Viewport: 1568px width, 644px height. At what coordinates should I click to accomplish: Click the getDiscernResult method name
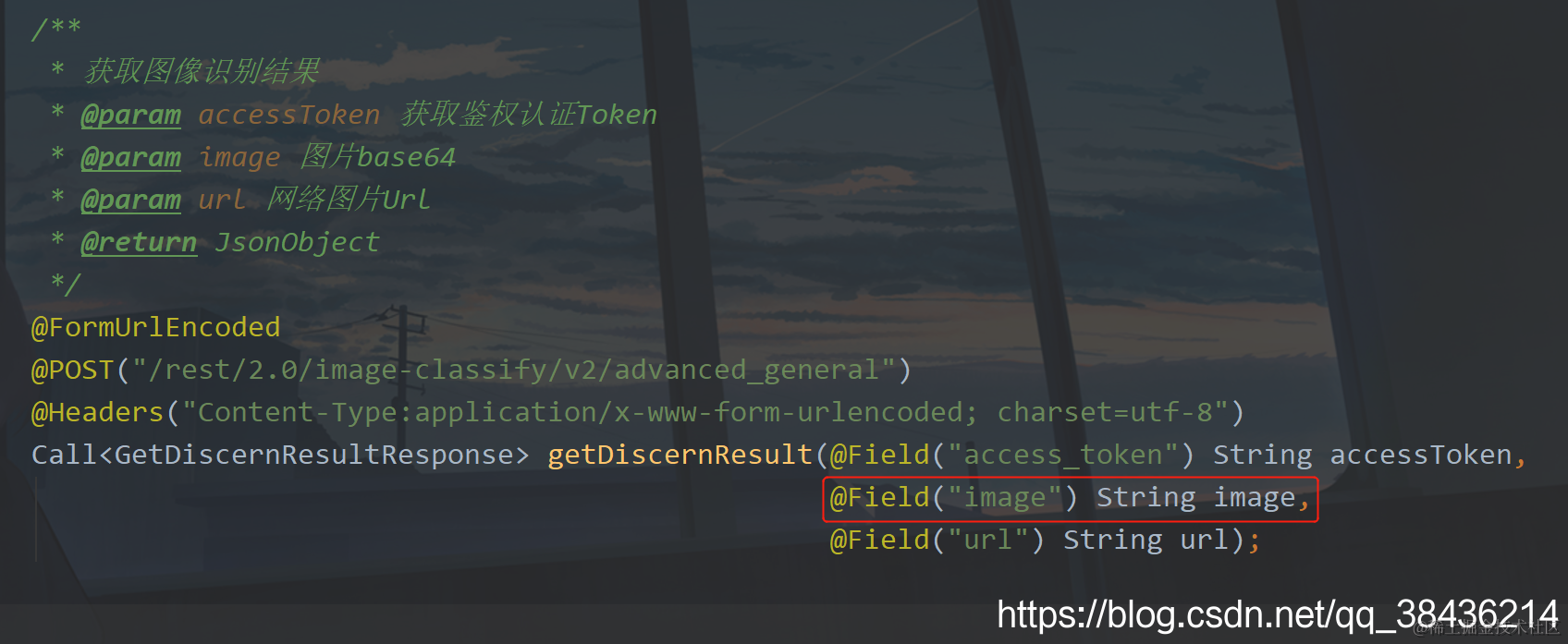pyautogui.click(x=680, y=455)
